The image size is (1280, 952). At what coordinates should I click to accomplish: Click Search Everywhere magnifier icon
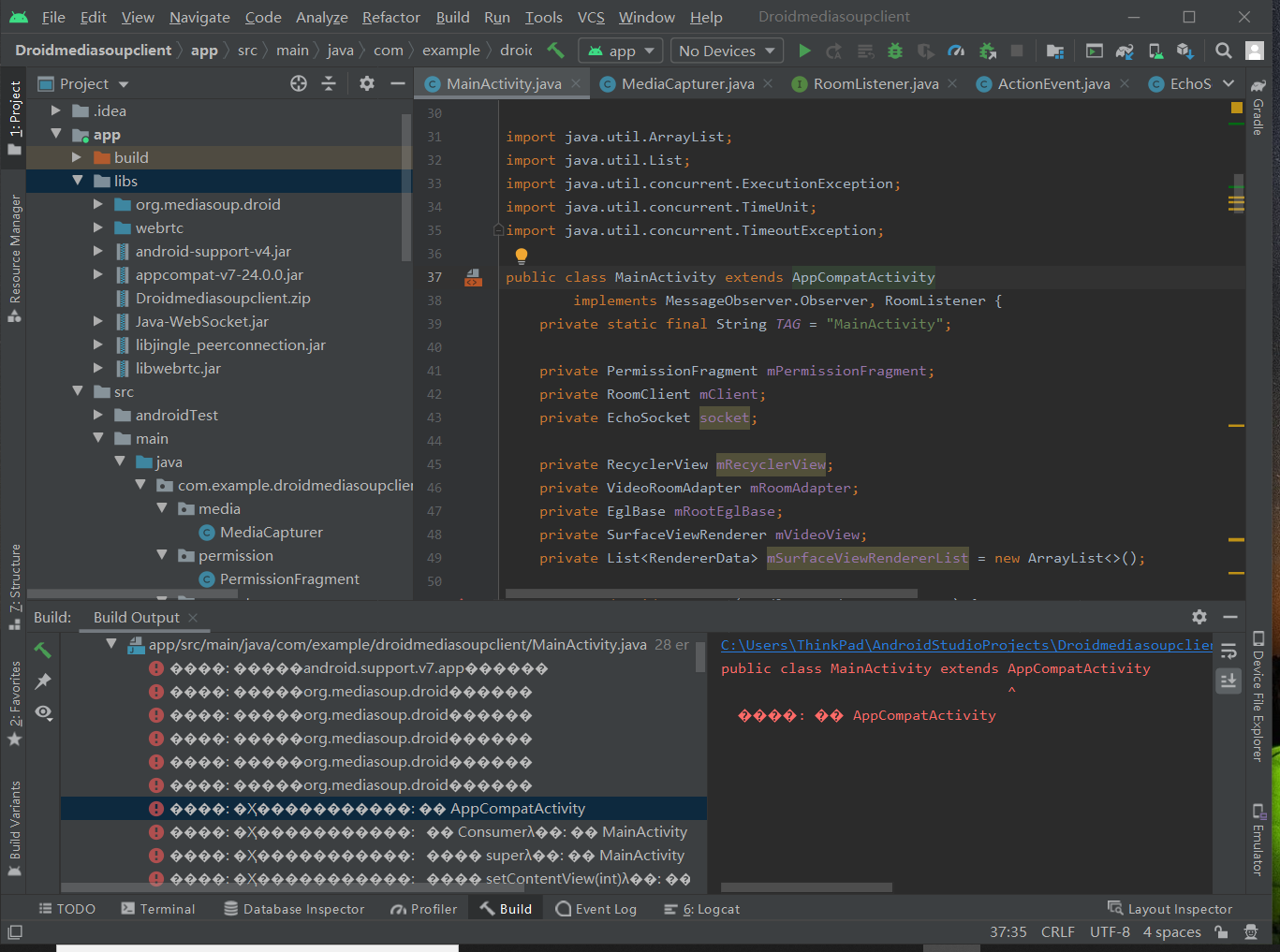pyautogui.click(x=1223, y=51)
